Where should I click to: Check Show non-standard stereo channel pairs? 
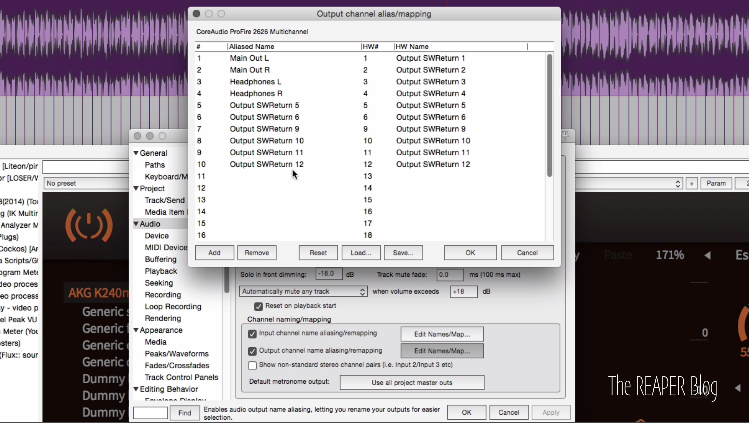click(252, 365)
